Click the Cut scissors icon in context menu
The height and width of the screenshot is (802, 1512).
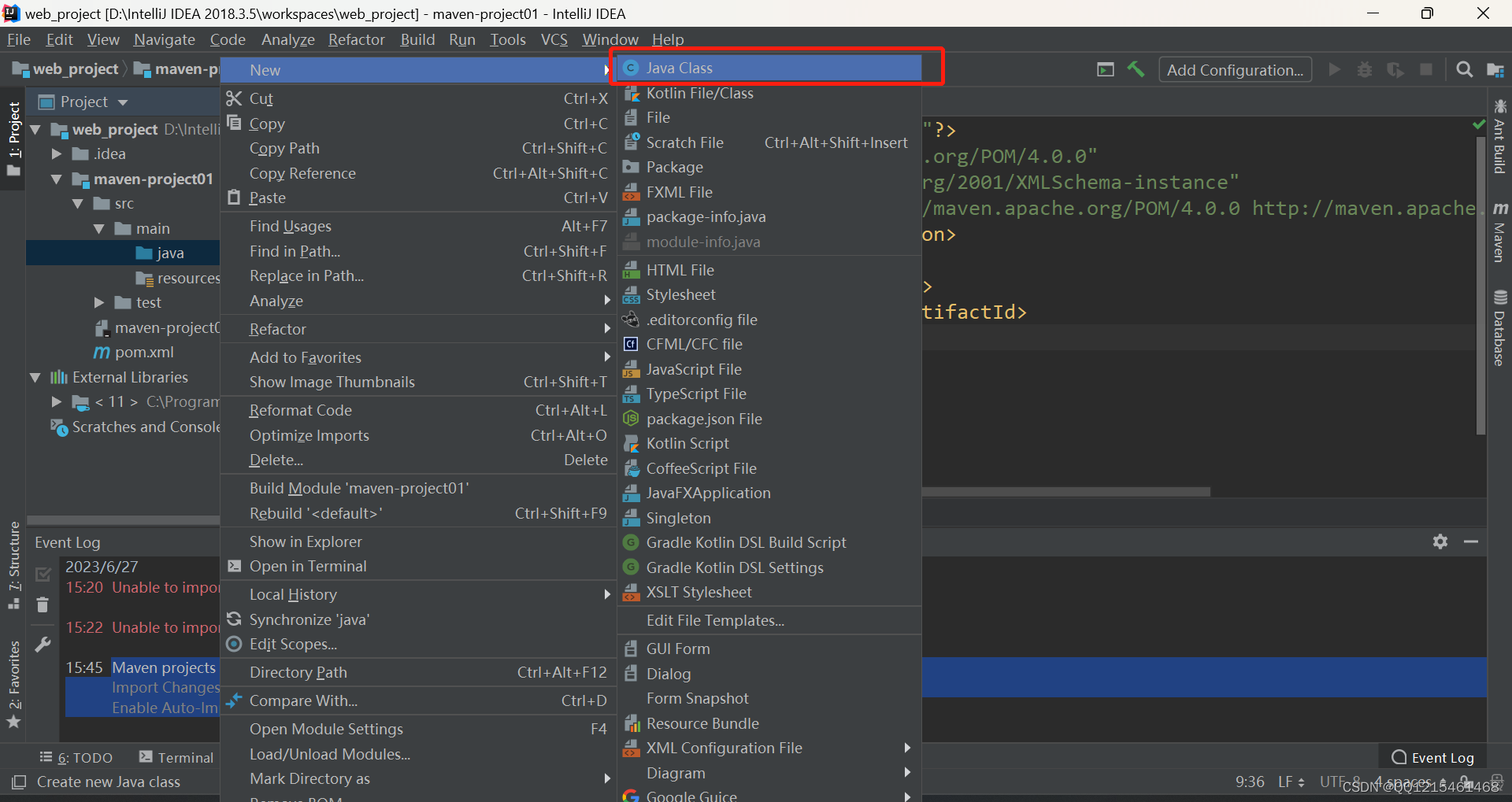[x=234, y=98]
